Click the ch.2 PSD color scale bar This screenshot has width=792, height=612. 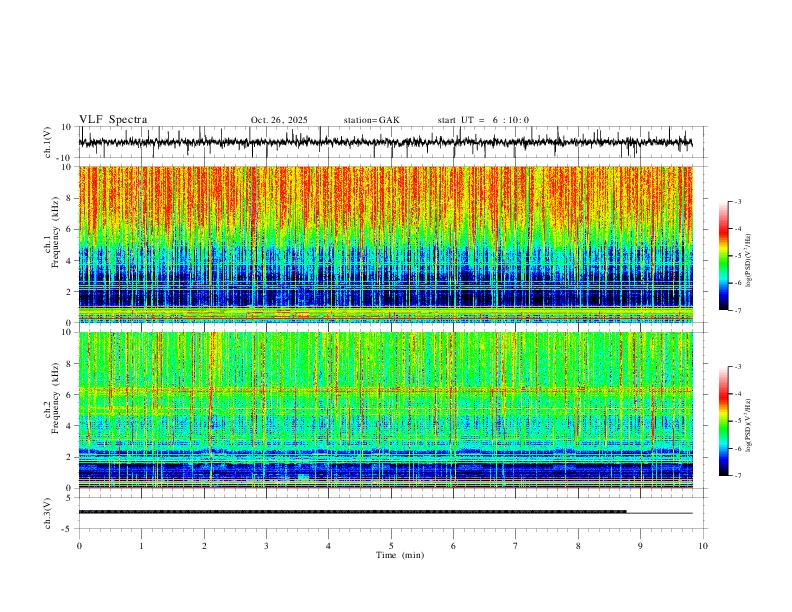point(724,421)
